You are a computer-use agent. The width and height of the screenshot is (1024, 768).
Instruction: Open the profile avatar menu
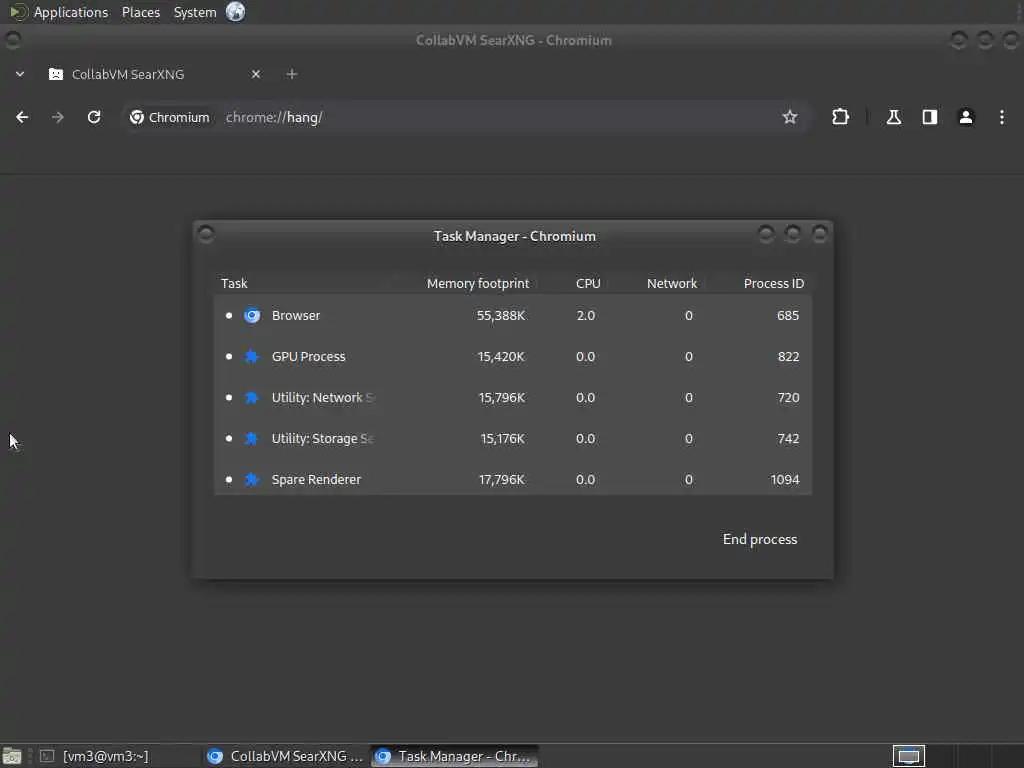(965, 117)
